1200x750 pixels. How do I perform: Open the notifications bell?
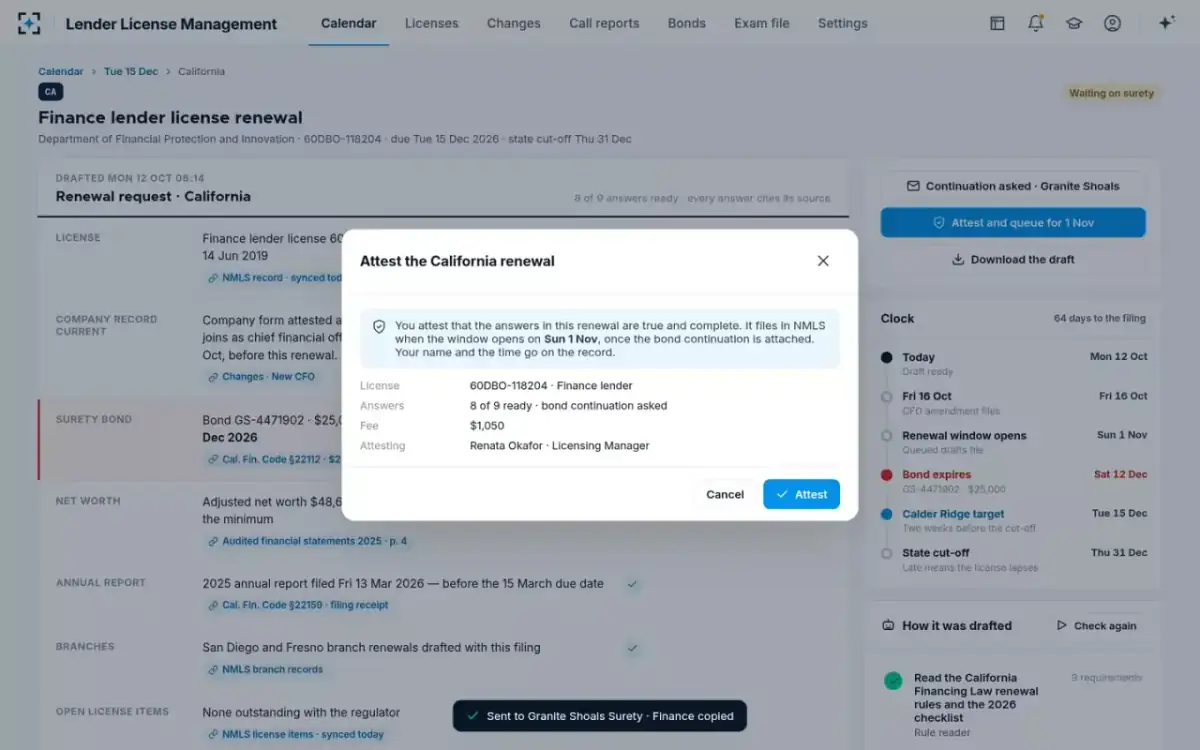[1035, 23]
